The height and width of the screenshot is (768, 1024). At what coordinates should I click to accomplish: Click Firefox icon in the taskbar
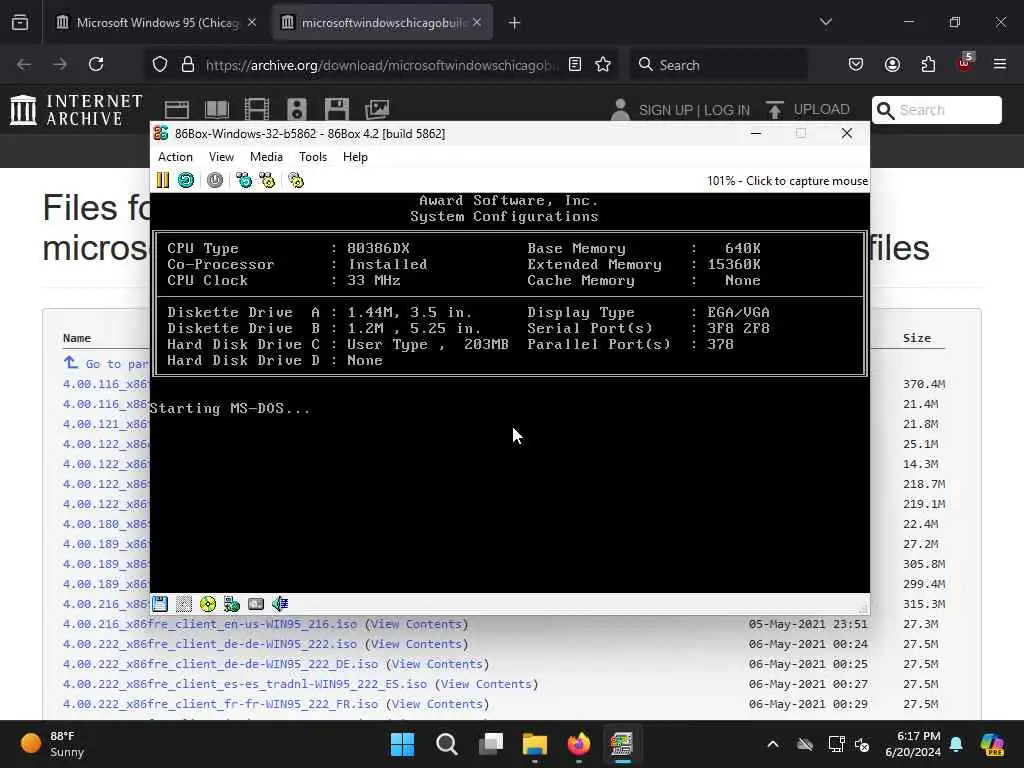579,744
